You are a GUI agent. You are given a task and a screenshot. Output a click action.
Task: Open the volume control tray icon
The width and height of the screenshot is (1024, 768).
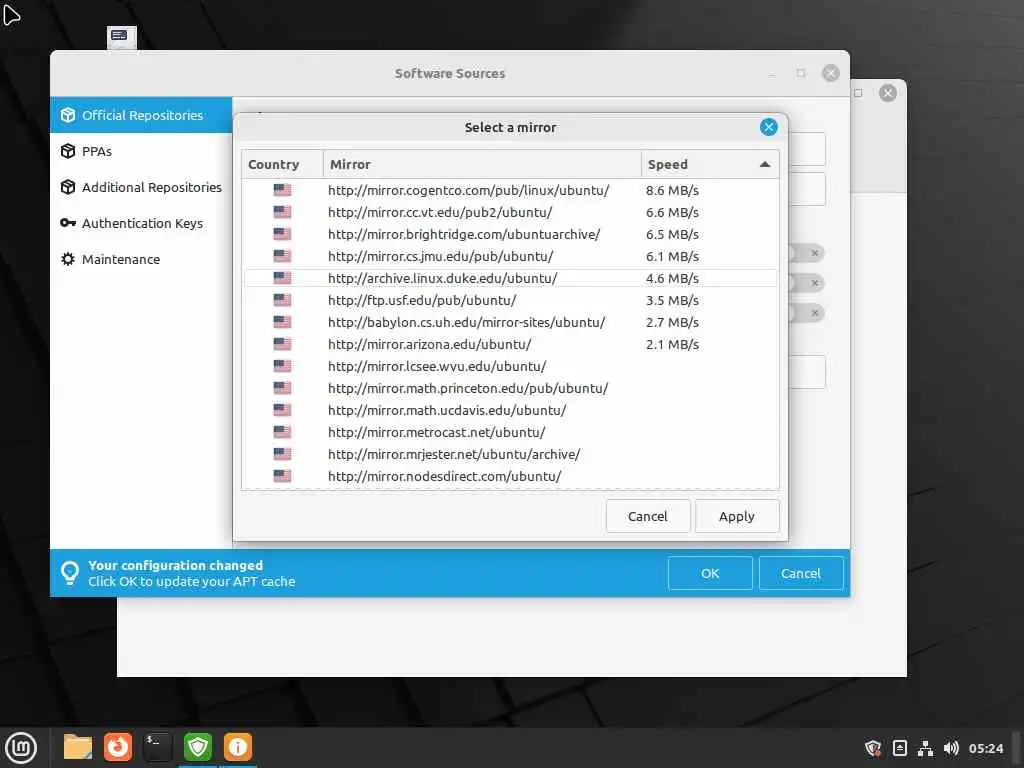coord(951,748)
